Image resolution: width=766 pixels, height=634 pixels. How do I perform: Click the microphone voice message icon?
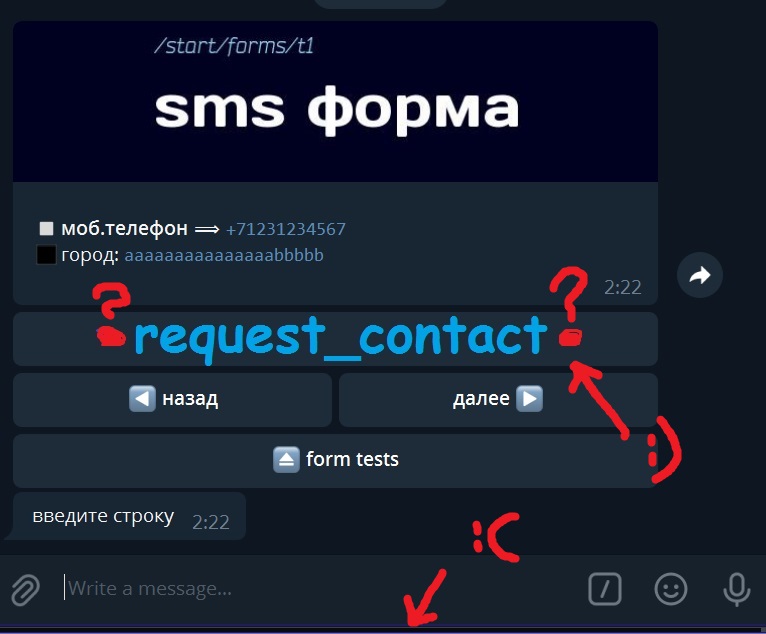737,589
